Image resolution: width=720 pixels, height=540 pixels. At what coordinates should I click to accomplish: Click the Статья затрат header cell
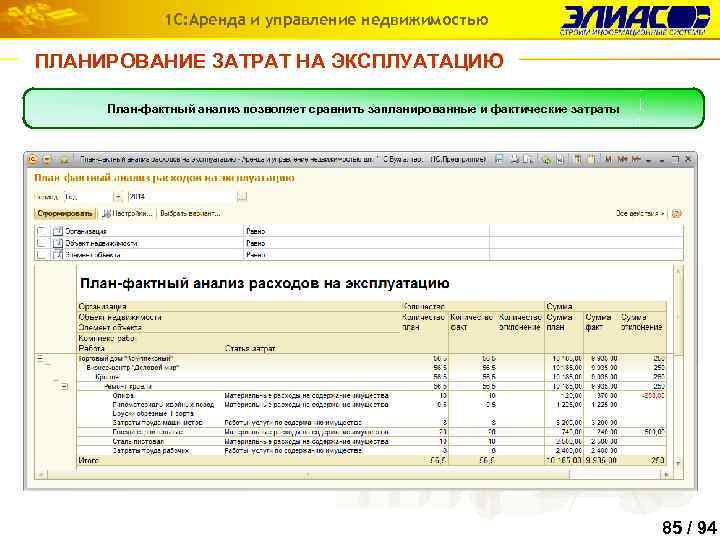point(250,348)
